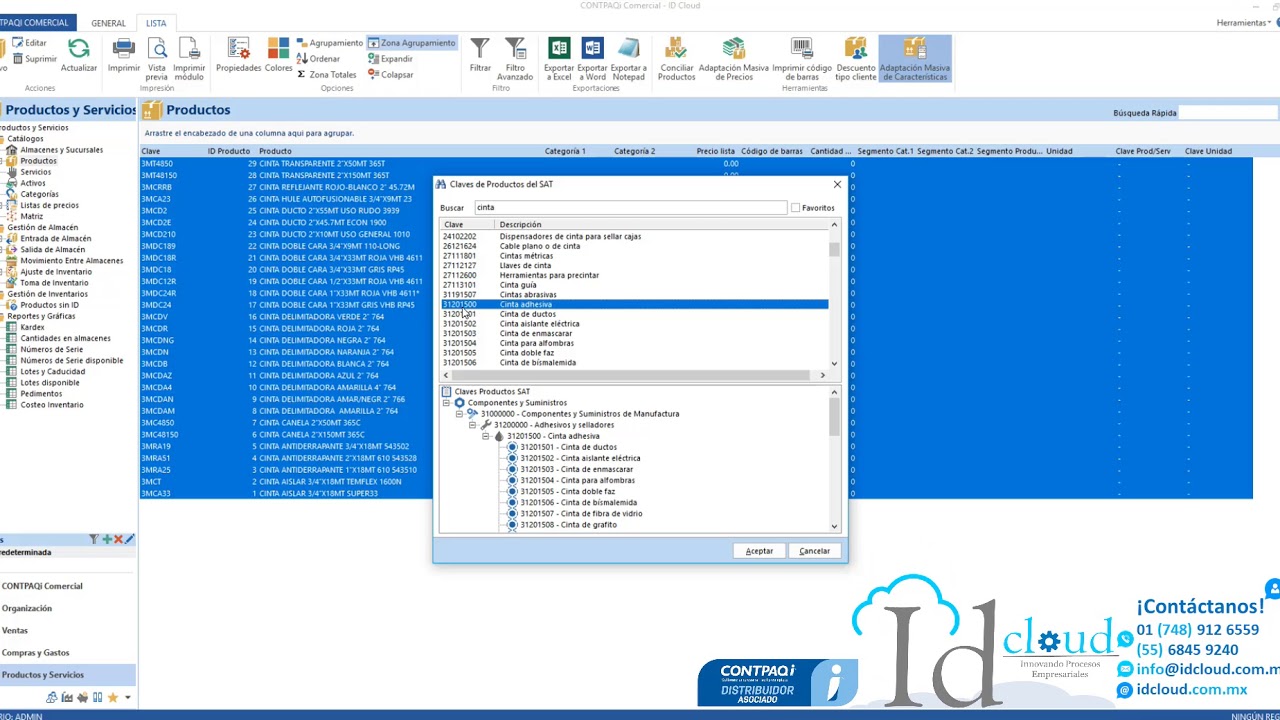
Task: Select tree item 31201505 Cinta doble faz
Action: 567,491
